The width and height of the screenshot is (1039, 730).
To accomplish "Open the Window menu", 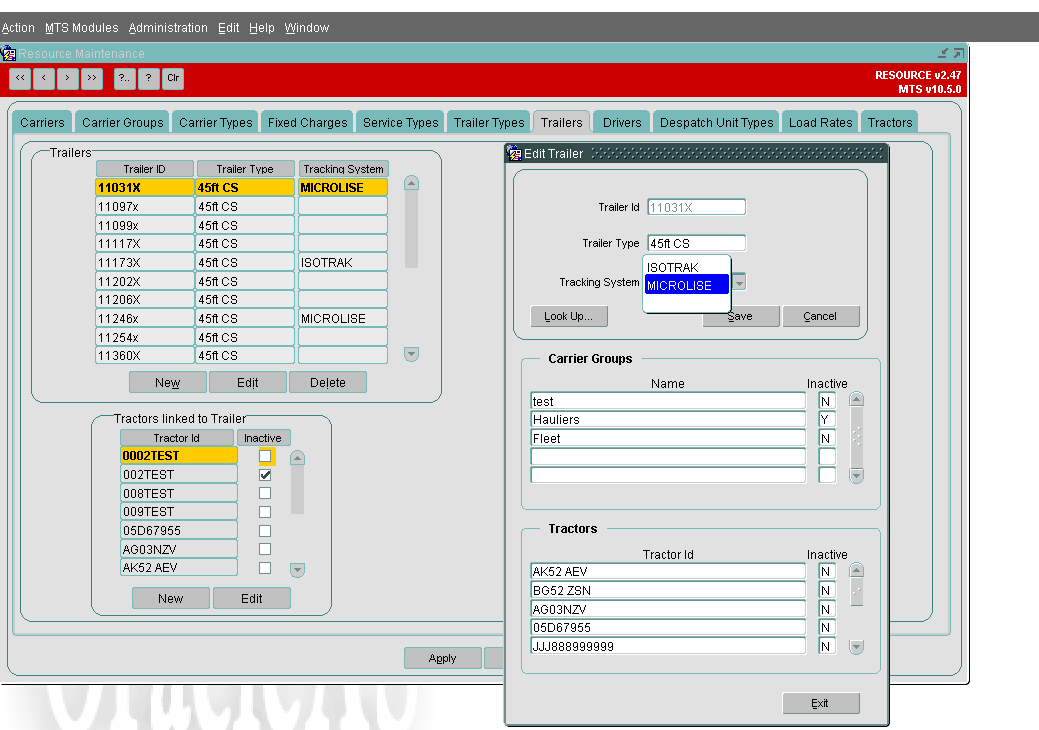I will coord(307,28).
